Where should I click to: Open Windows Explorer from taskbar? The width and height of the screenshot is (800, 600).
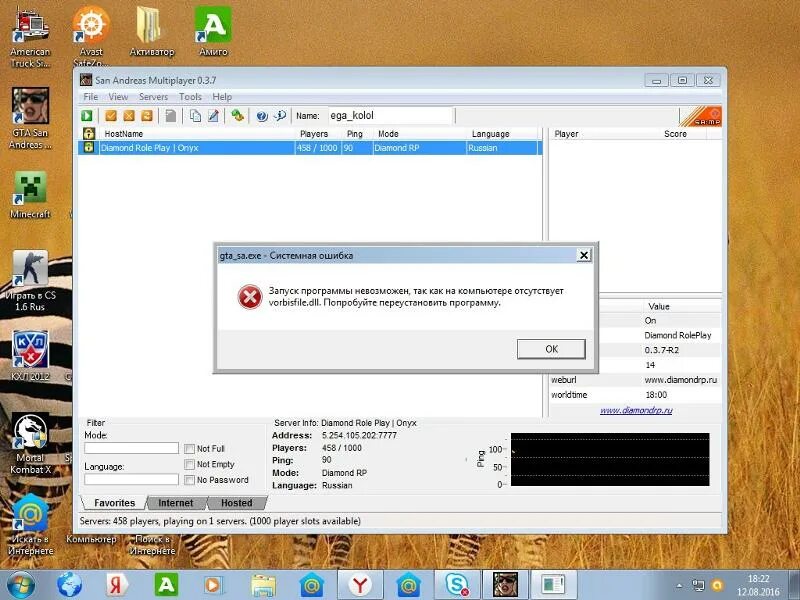click(263, 585)
